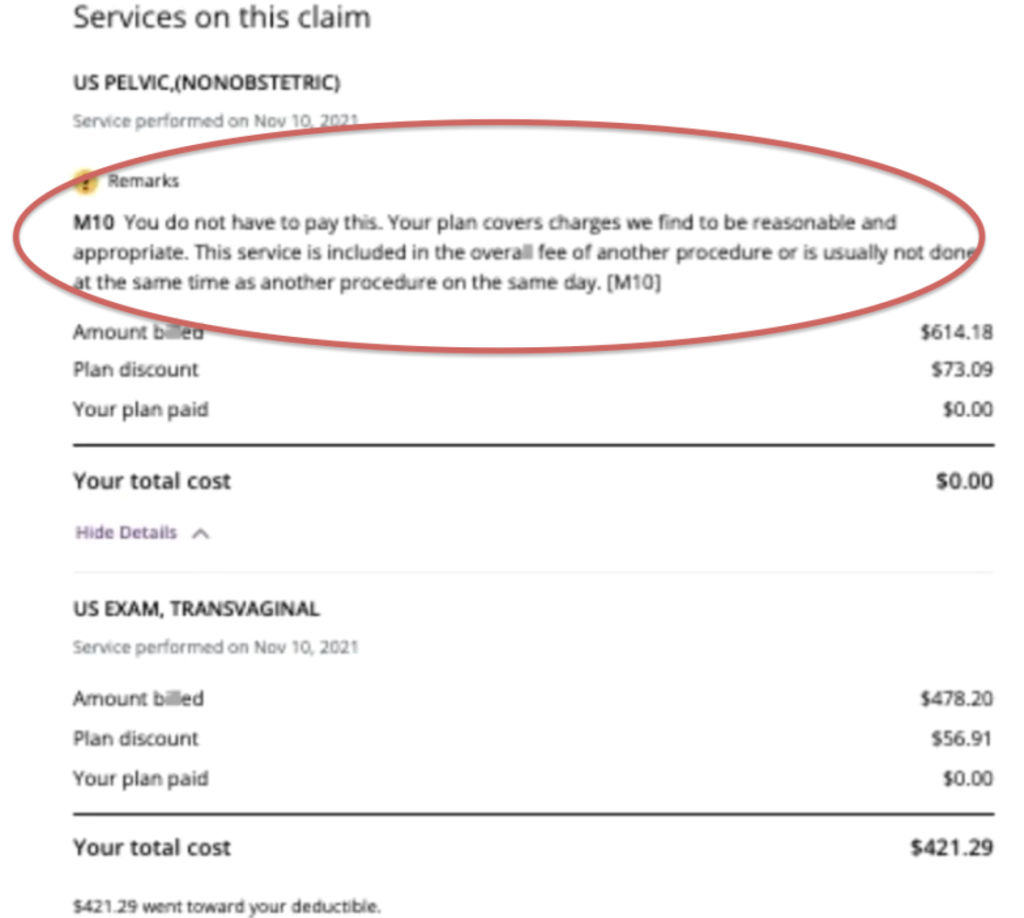Click Plan discount label under transvaginal exam
This screenshot has height=918, width=1024.
(x=135, y=738)
